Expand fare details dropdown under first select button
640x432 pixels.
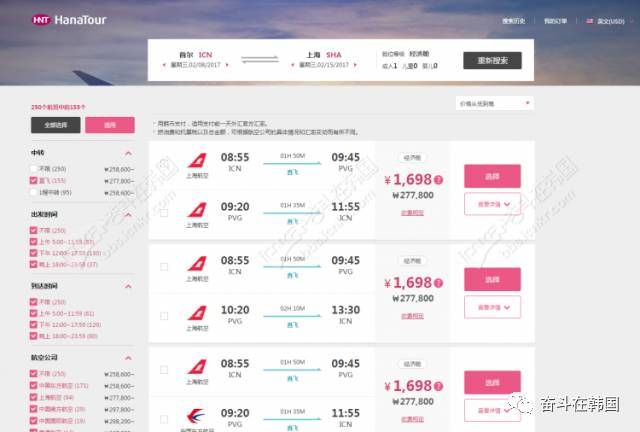(492, 204)
